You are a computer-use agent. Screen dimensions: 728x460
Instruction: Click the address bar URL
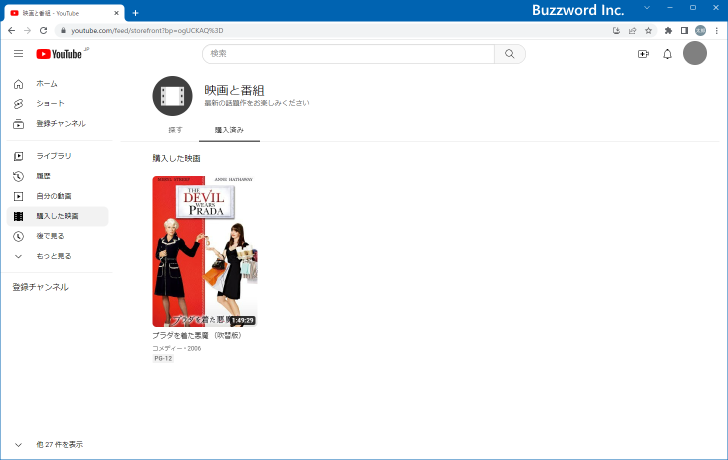(147, 31)
